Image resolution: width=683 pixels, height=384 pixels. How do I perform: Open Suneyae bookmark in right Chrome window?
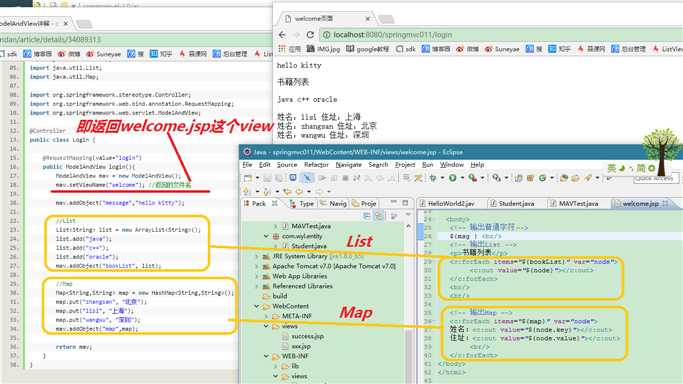pos(502,49)
